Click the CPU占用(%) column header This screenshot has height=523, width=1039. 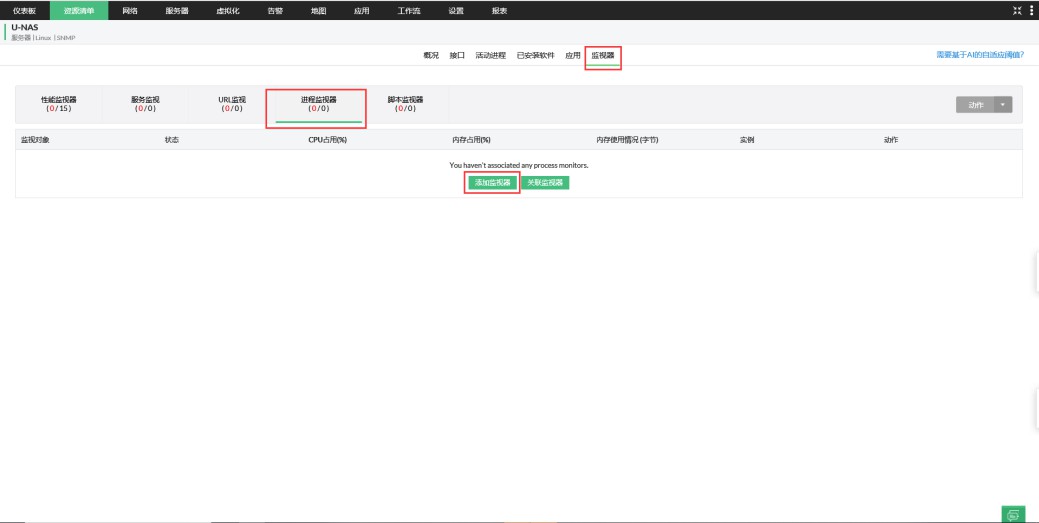point(327,140)
